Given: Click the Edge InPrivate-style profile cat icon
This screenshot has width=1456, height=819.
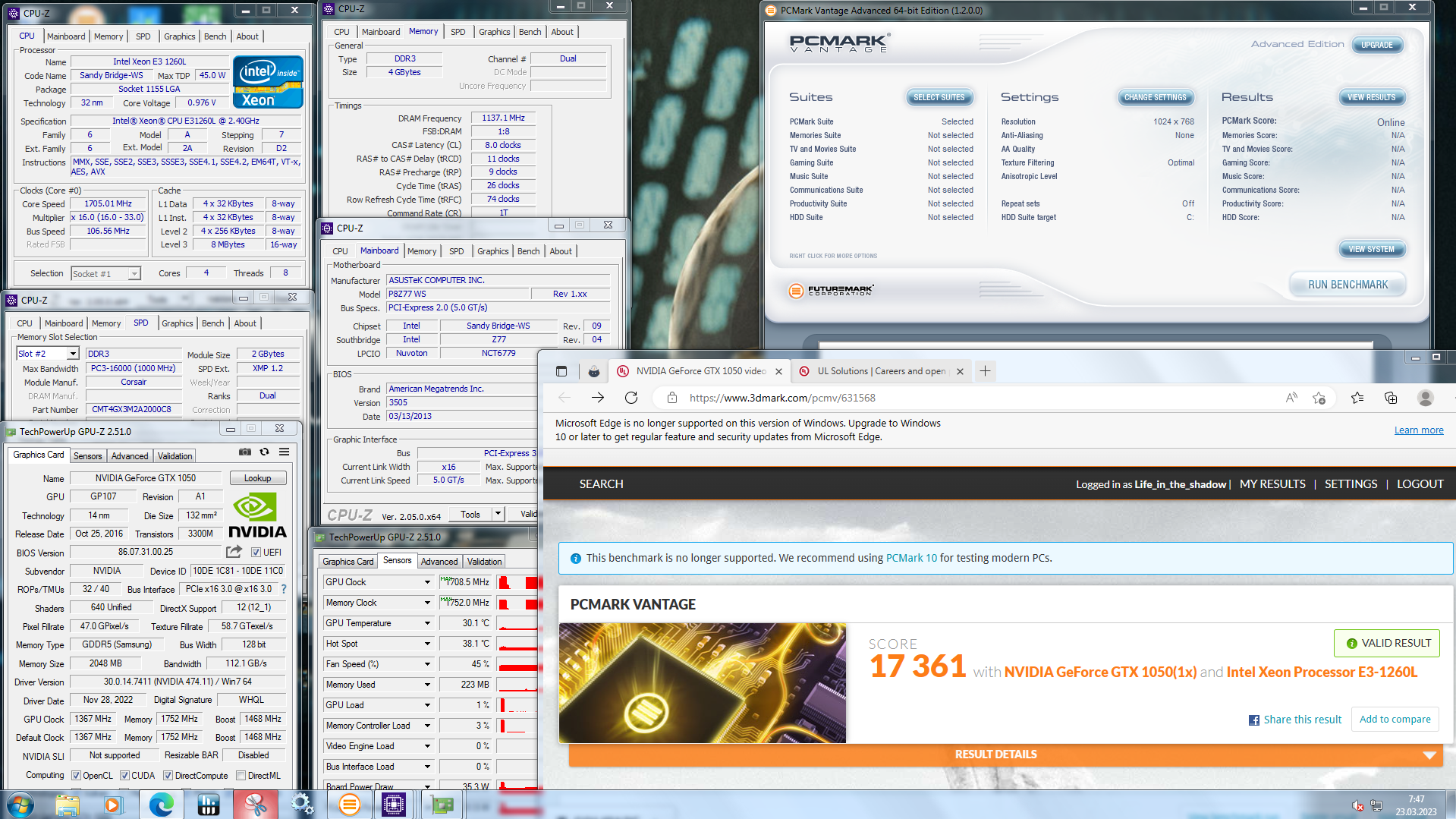Looking at the screenshot, I should [594, 371].
